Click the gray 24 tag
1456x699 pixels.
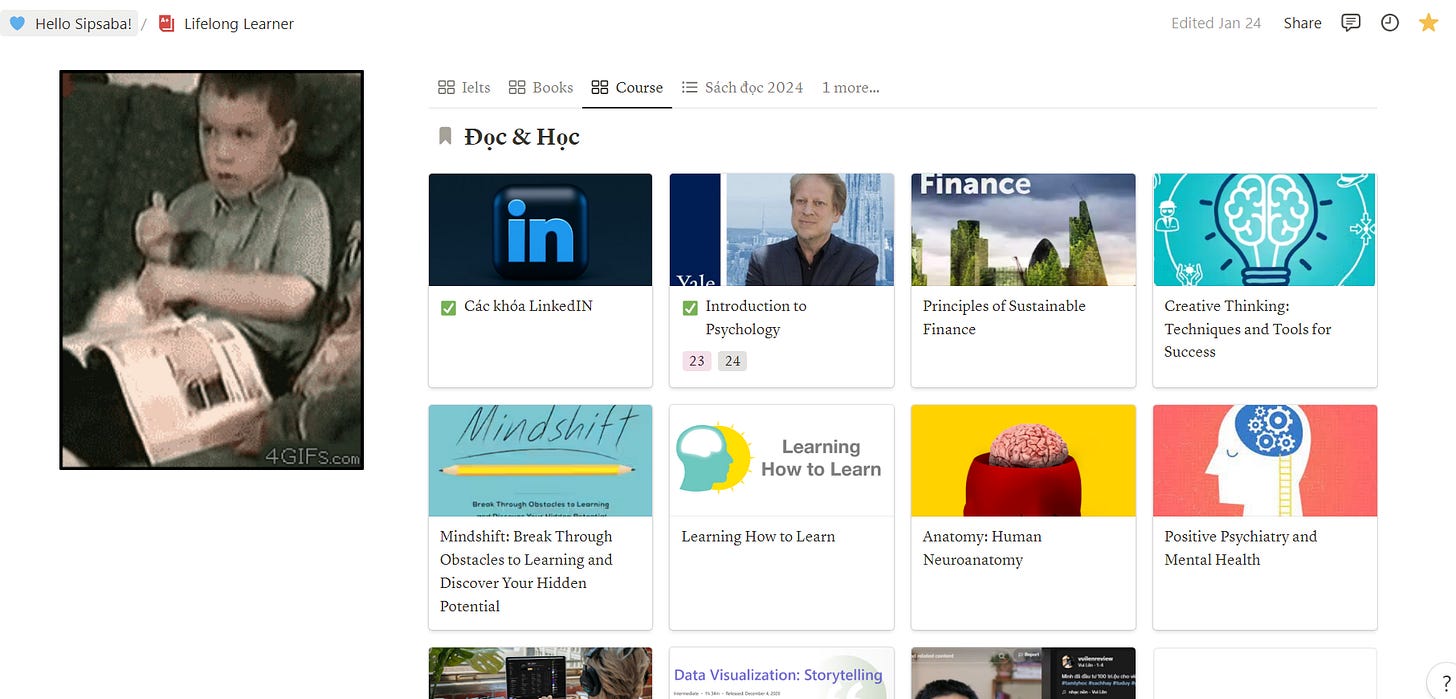click(733, 361)
